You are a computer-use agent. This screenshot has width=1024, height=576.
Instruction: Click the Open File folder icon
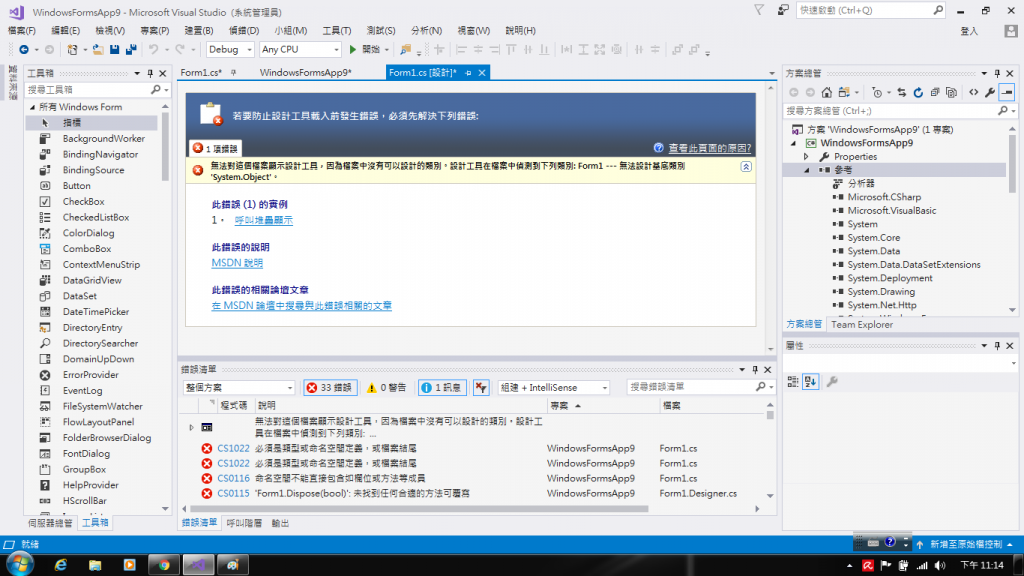98,50
